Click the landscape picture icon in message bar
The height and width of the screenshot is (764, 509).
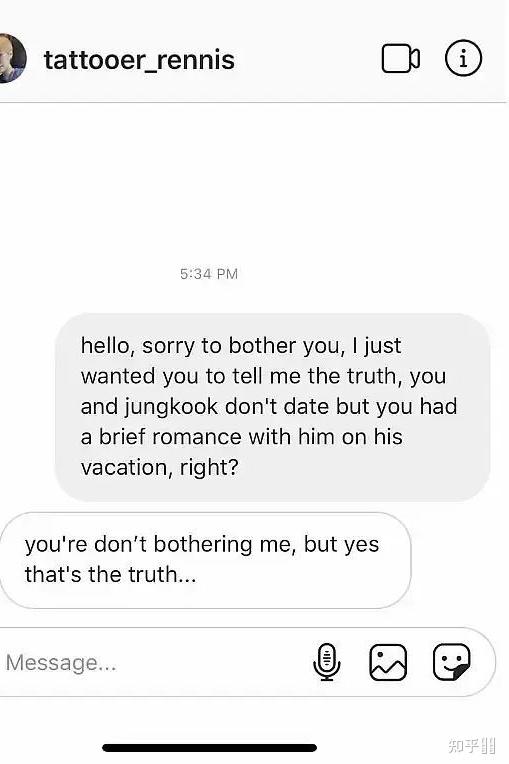tap(388, 662)
